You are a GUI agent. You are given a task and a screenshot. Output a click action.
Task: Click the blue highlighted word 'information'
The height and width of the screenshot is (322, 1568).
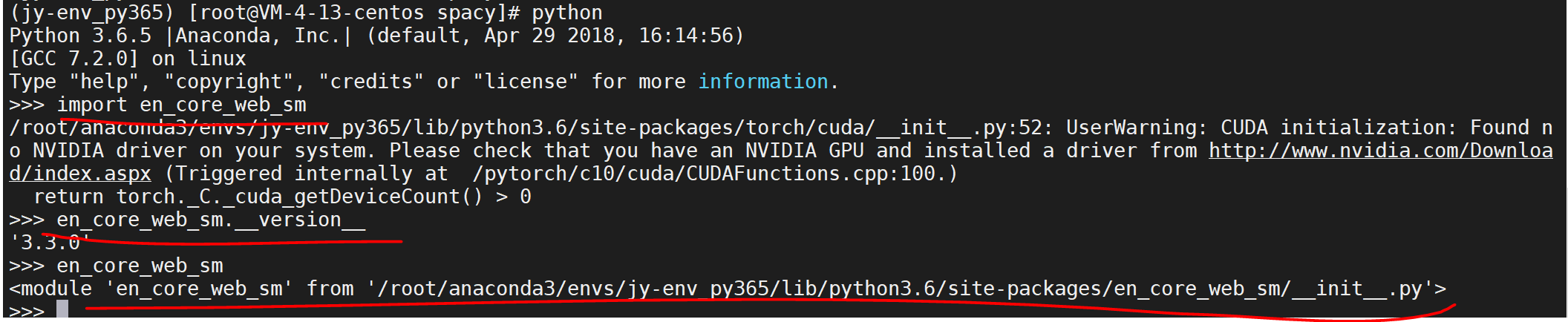click(x=762, y=82)
